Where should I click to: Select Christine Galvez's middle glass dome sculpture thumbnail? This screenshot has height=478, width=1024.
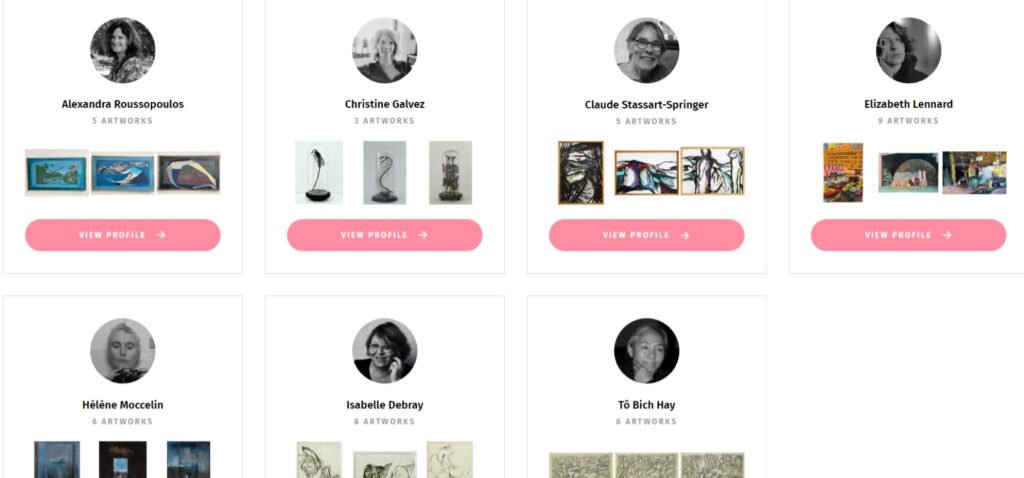coord(385,172)
